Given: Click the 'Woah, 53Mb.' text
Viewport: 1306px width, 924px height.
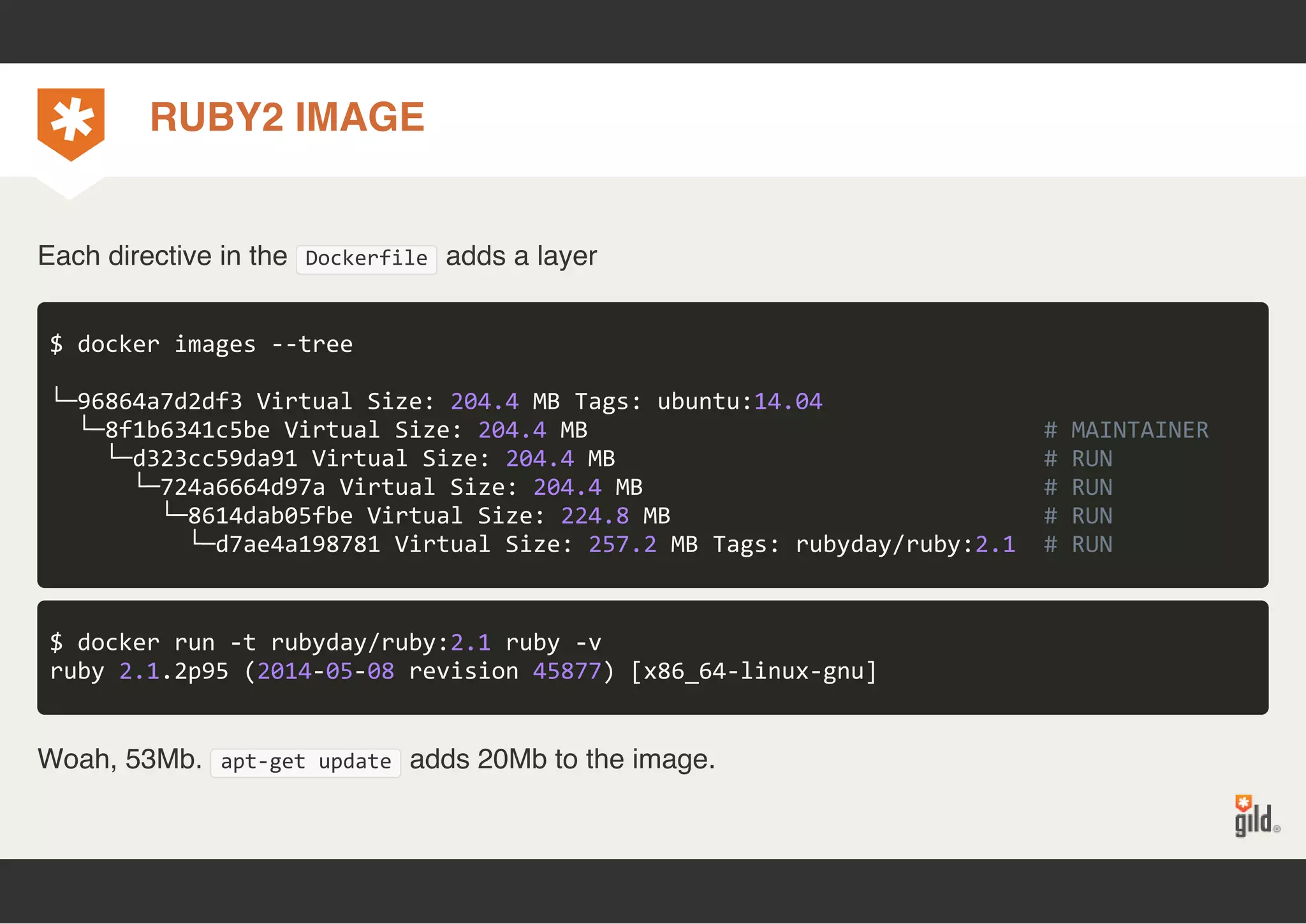Looking at the screenshot, I should coord(120,759).
